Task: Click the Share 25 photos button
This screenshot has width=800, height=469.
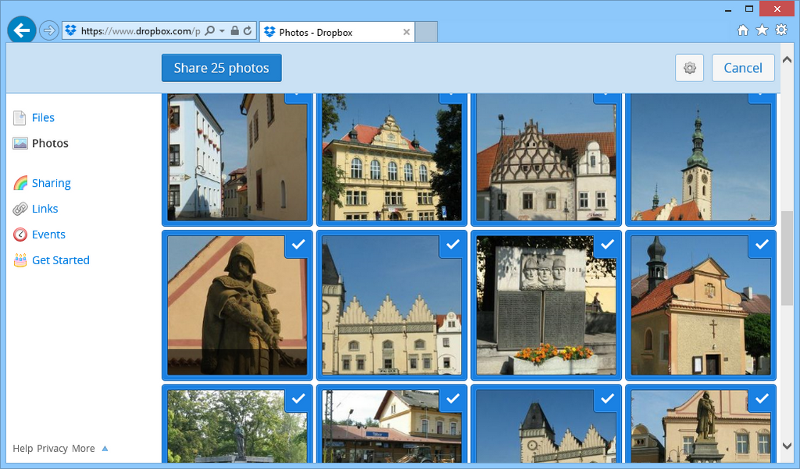Action: (221, 68)
